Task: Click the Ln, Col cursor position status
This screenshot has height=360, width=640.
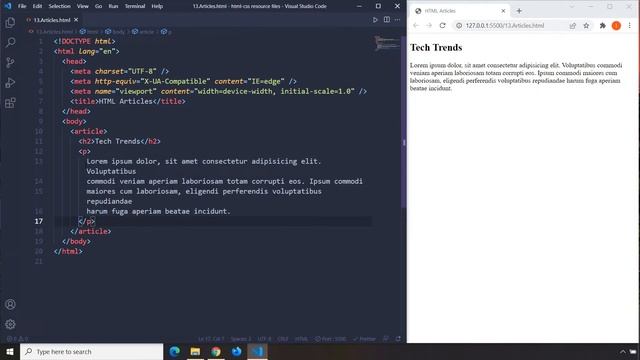Action: 211,339
